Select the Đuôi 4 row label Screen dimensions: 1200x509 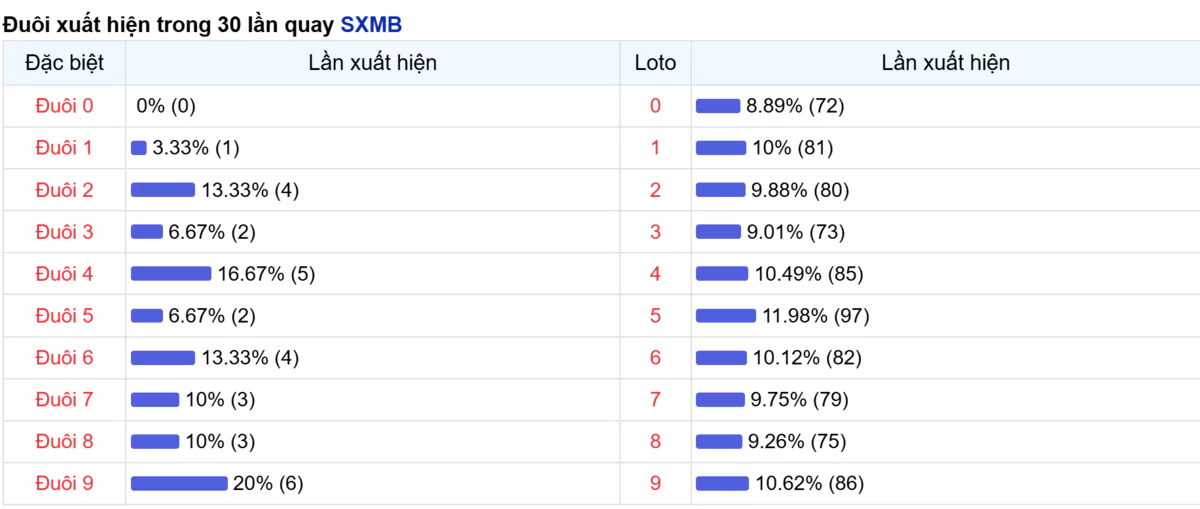tap(64, 273)
